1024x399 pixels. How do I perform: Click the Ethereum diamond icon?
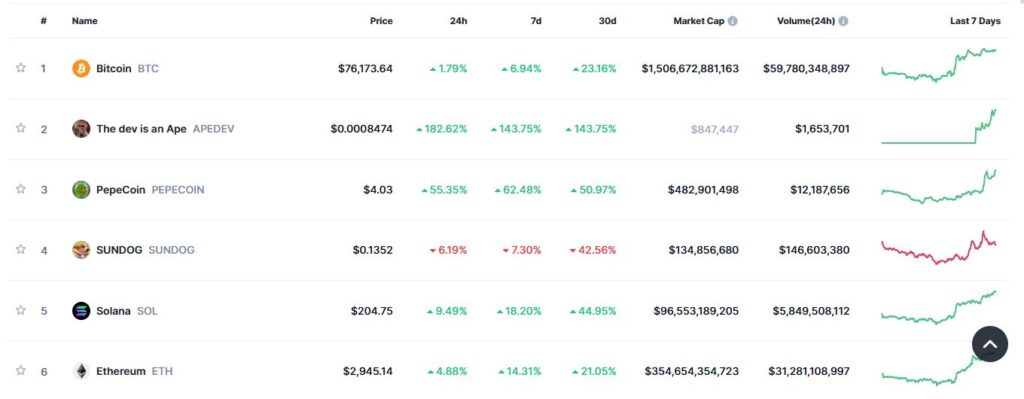tap(81, 372)
